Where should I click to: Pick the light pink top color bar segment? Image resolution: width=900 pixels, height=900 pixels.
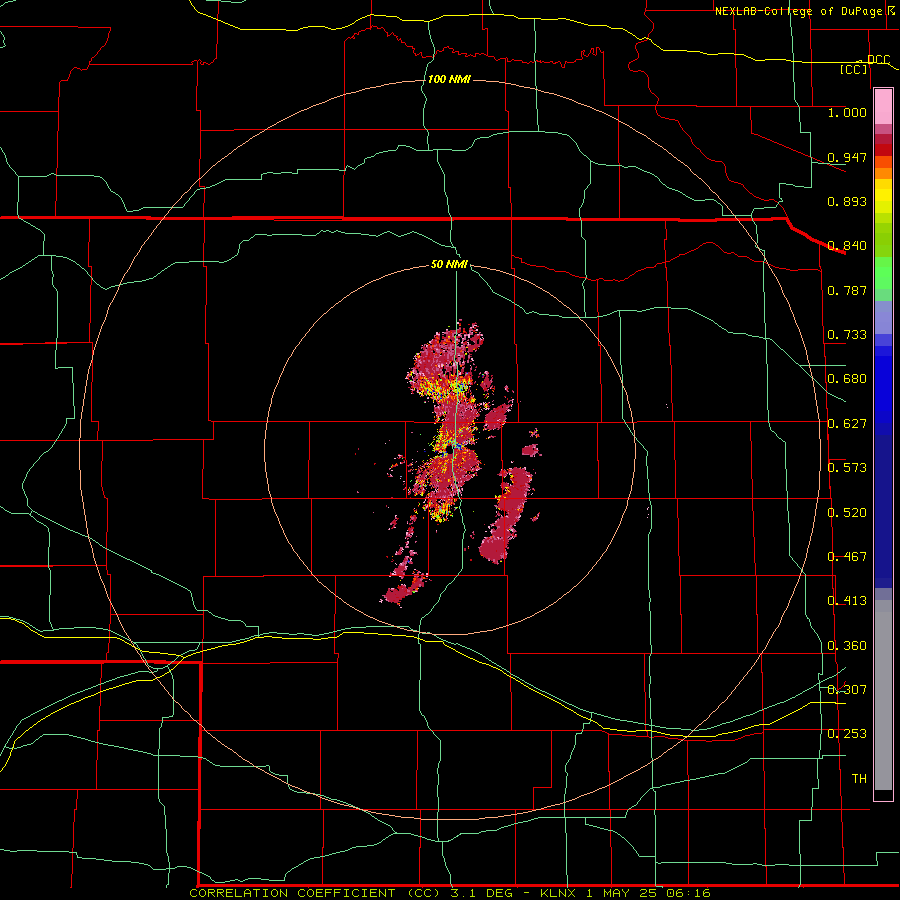[883, 107]
